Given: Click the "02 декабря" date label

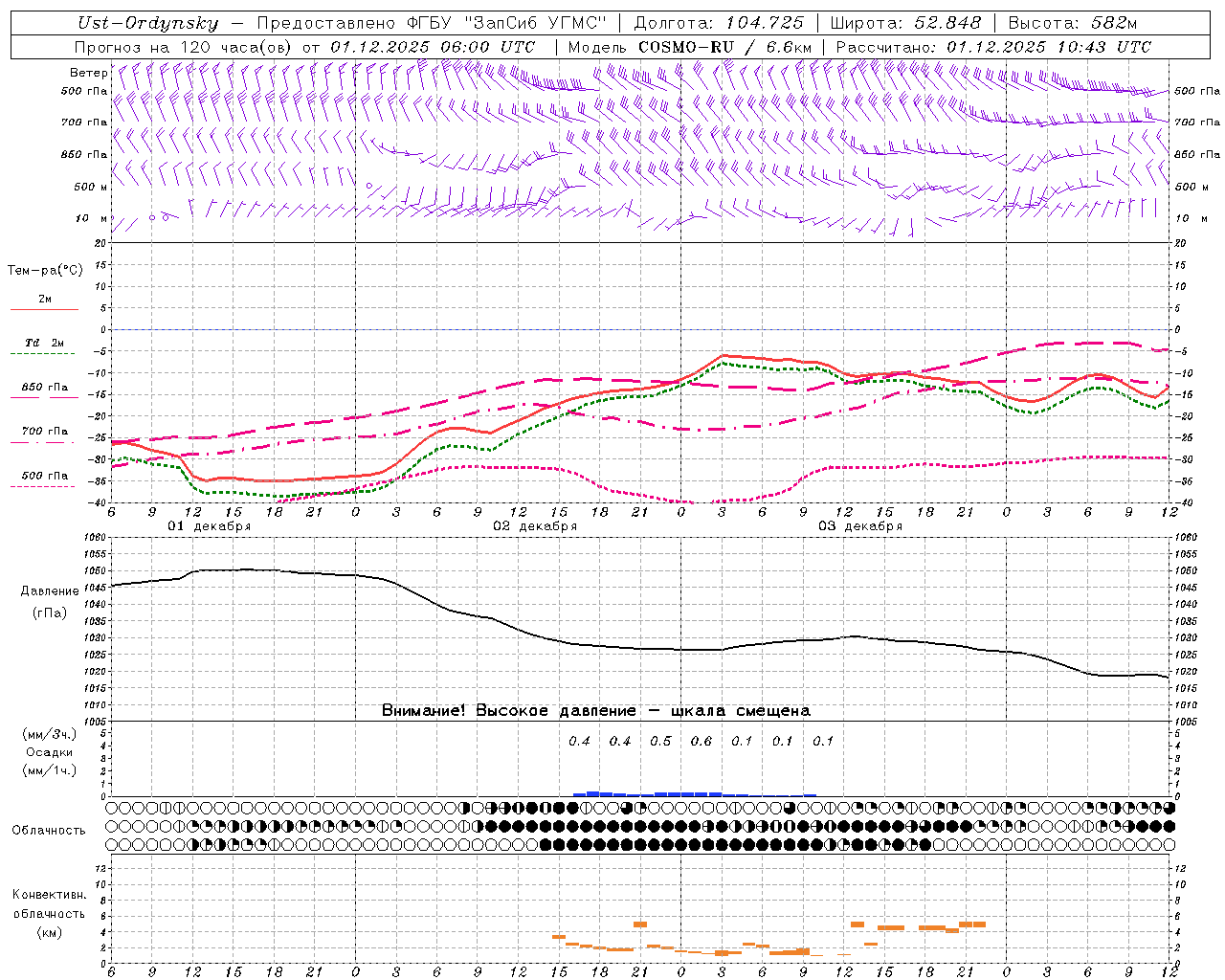Looking at the screenshot, I should point(535,526).
